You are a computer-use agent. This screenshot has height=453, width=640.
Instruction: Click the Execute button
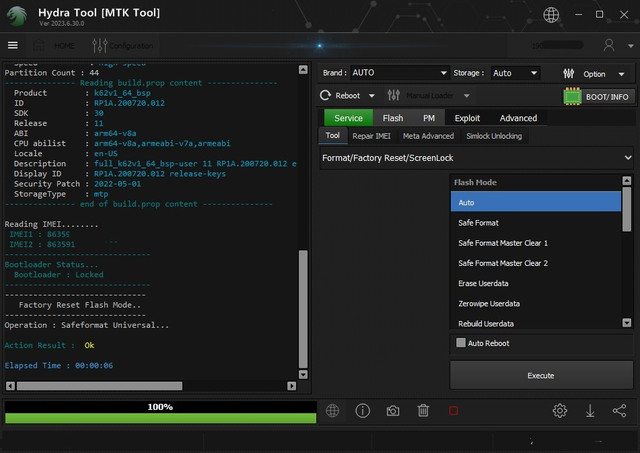(541, 375)
